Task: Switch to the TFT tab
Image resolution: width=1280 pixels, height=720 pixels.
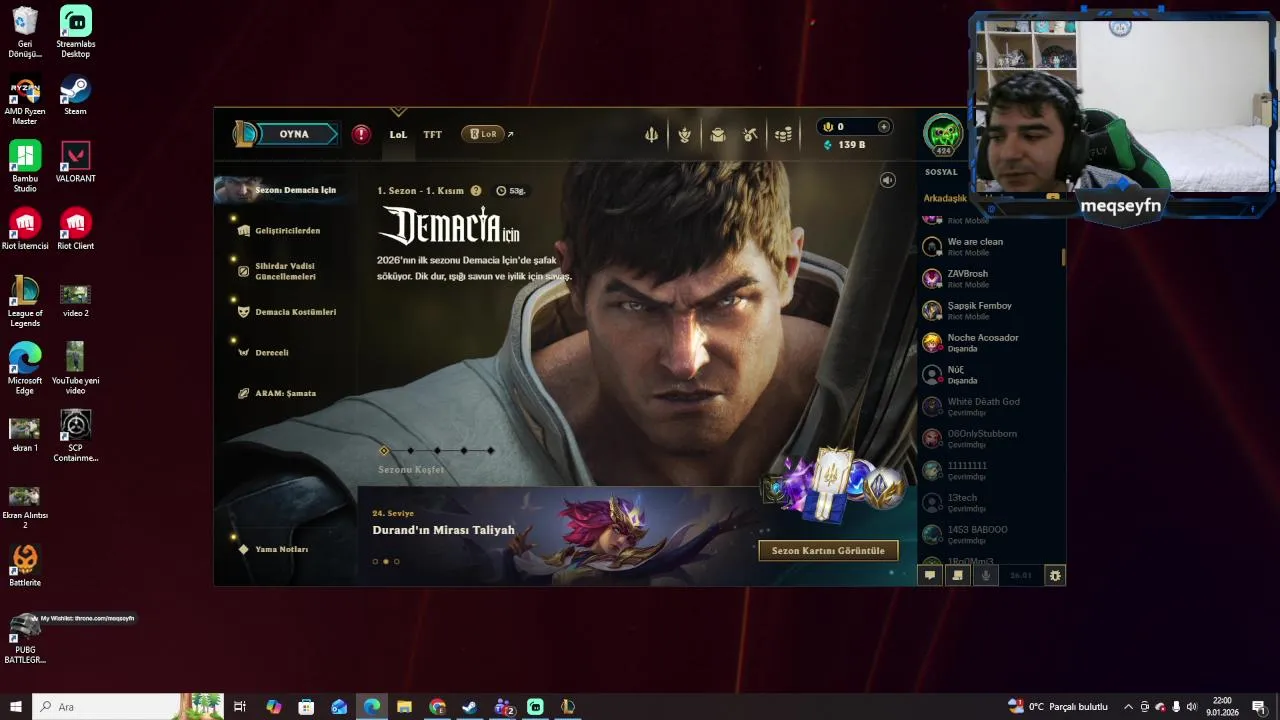Action: pos(432,134)
